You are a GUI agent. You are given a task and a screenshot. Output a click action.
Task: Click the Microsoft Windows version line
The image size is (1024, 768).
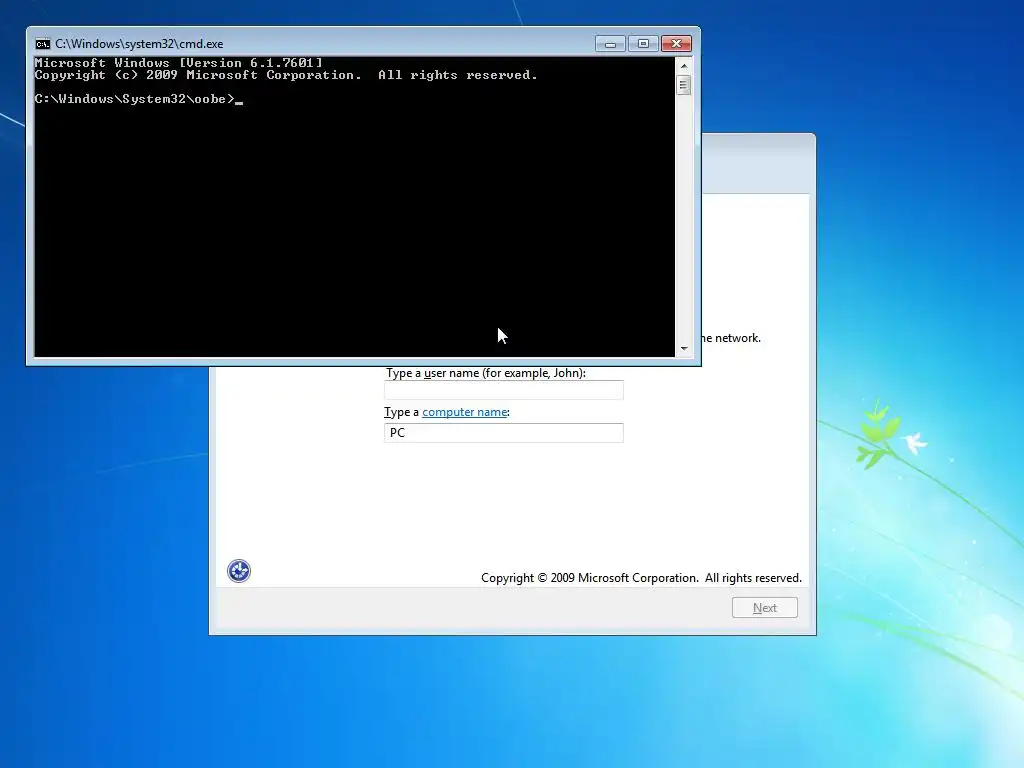click(178, 63)
